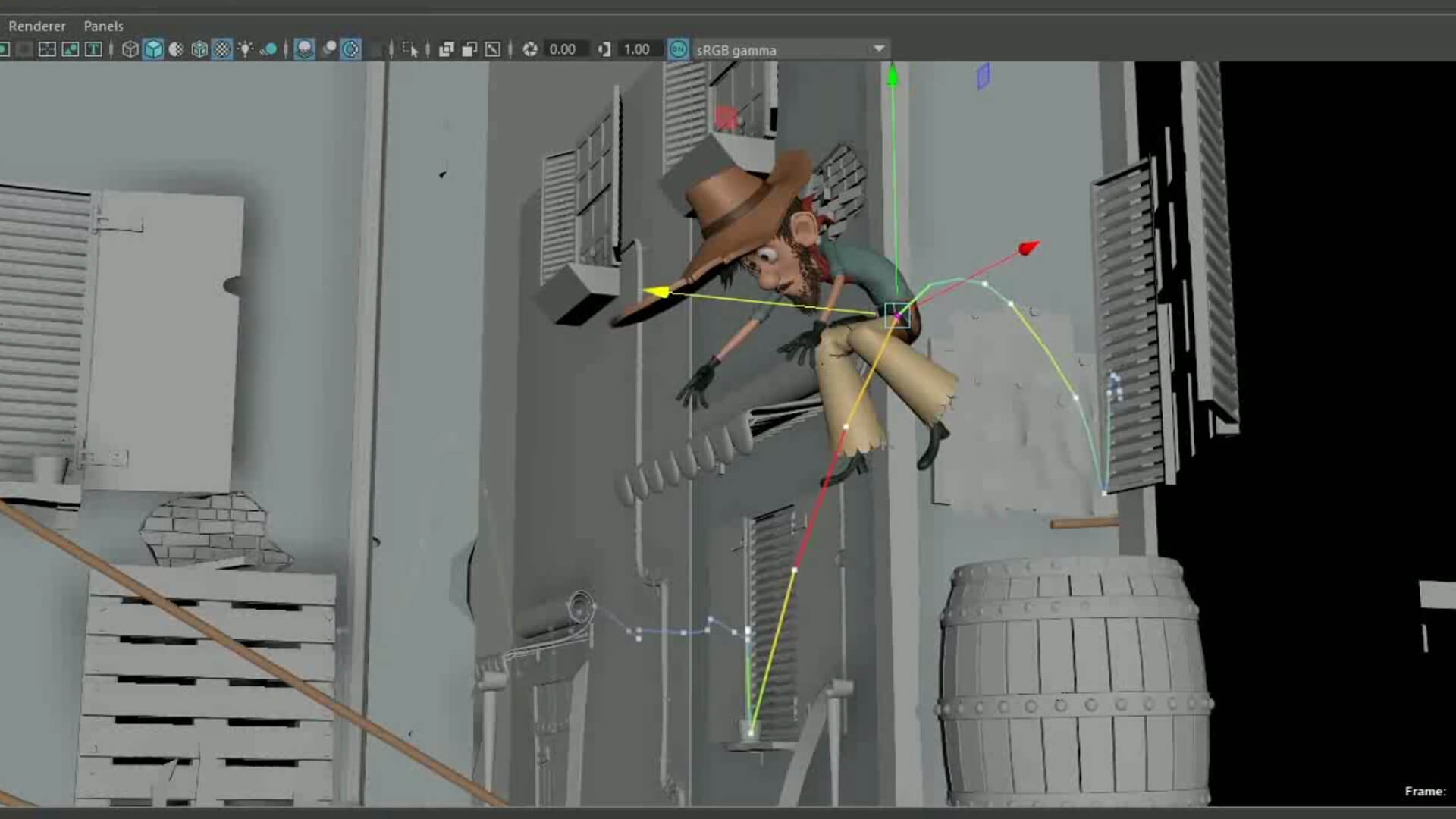Toggle the heads-up text display icon

[93, 49]
